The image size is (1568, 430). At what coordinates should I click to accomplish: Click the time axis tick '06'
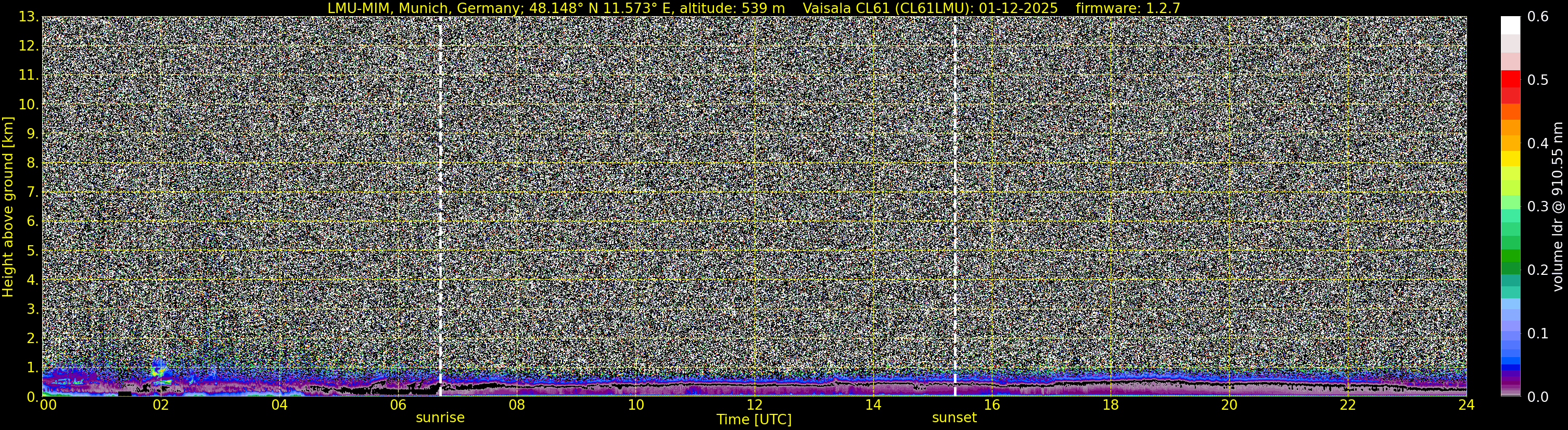pyautogui.click(x=398, y=406)
